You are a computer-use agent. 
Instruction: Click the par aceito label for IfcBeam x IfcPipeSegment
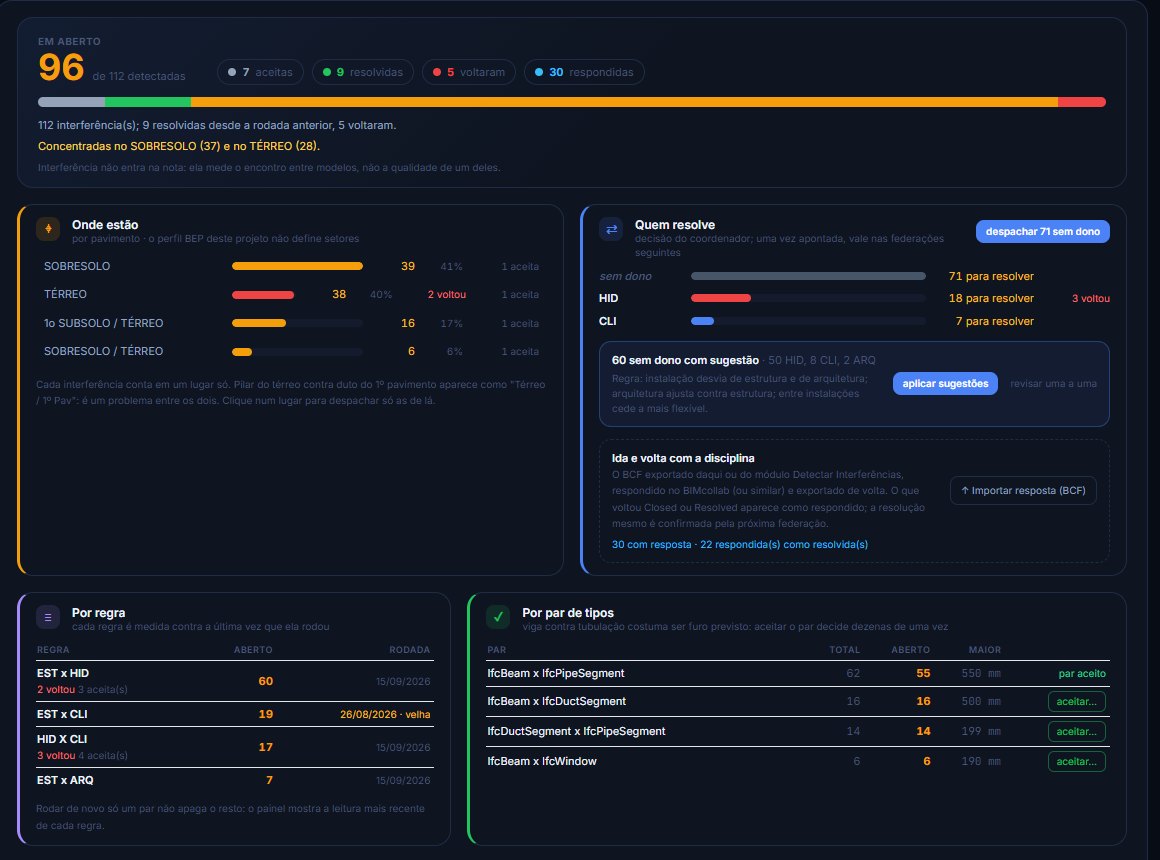1082,673
